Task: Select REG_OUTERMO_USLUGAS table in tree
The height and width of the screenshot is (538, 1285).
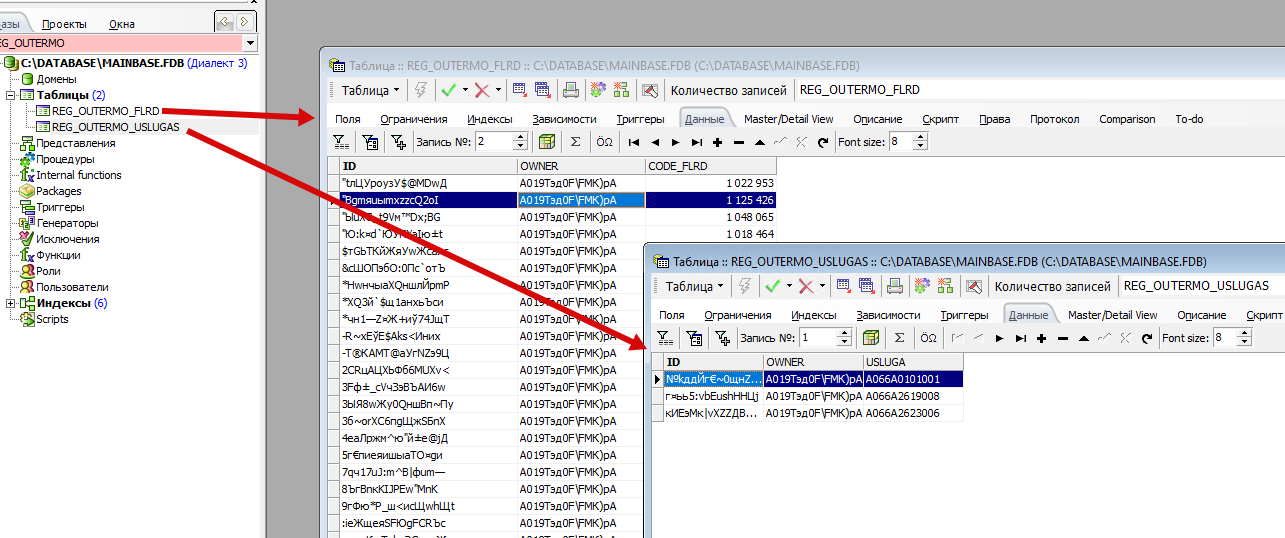Action: pos(115,127)
